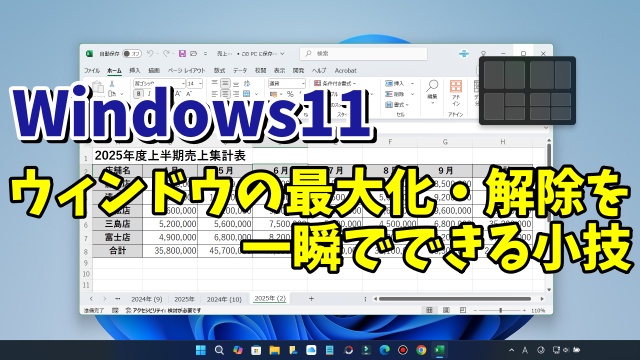
Task: Select the 2024年 (10) sheet tab
Action: point(224,299)
